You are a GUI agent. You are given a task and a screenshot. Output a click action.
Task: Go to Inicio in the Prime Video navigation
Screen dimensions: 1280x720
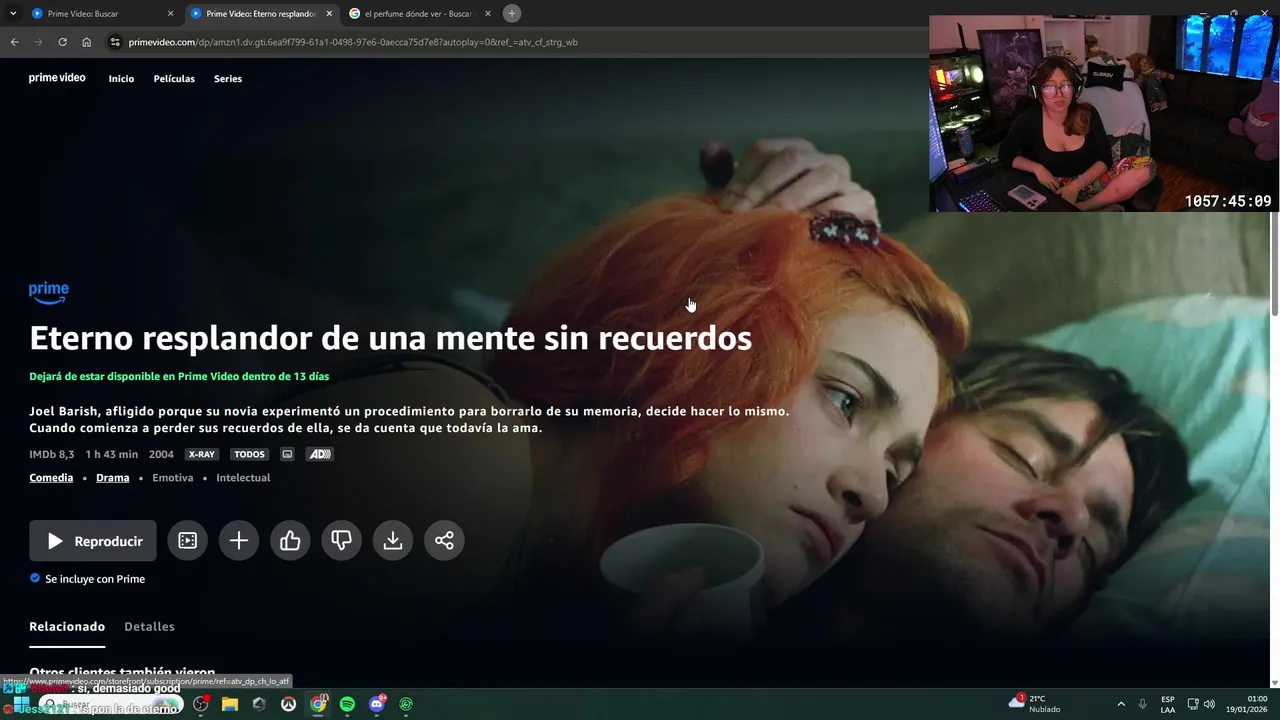(x=121, y=79)
